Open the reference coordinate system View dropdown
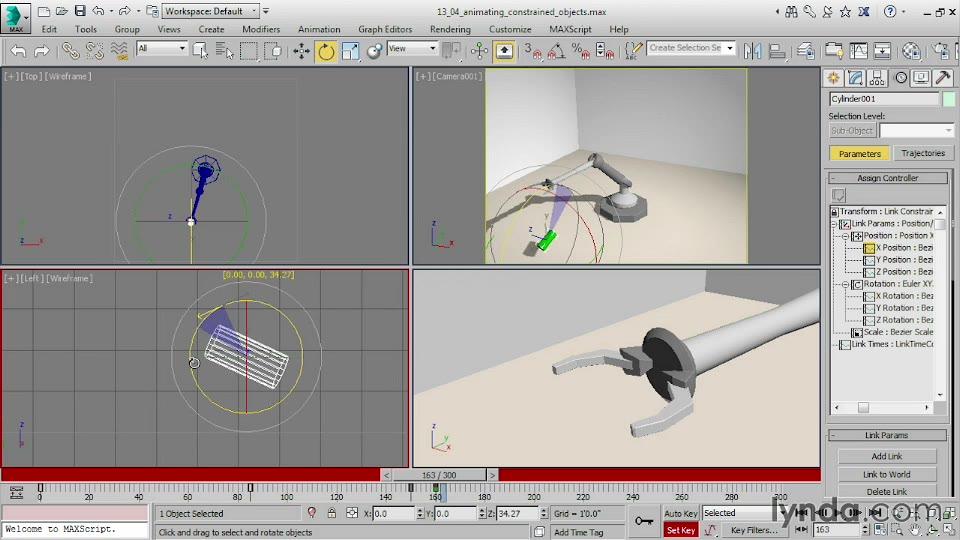The height and width of the screenshot is (540, 960). click(x=412, y=48)
